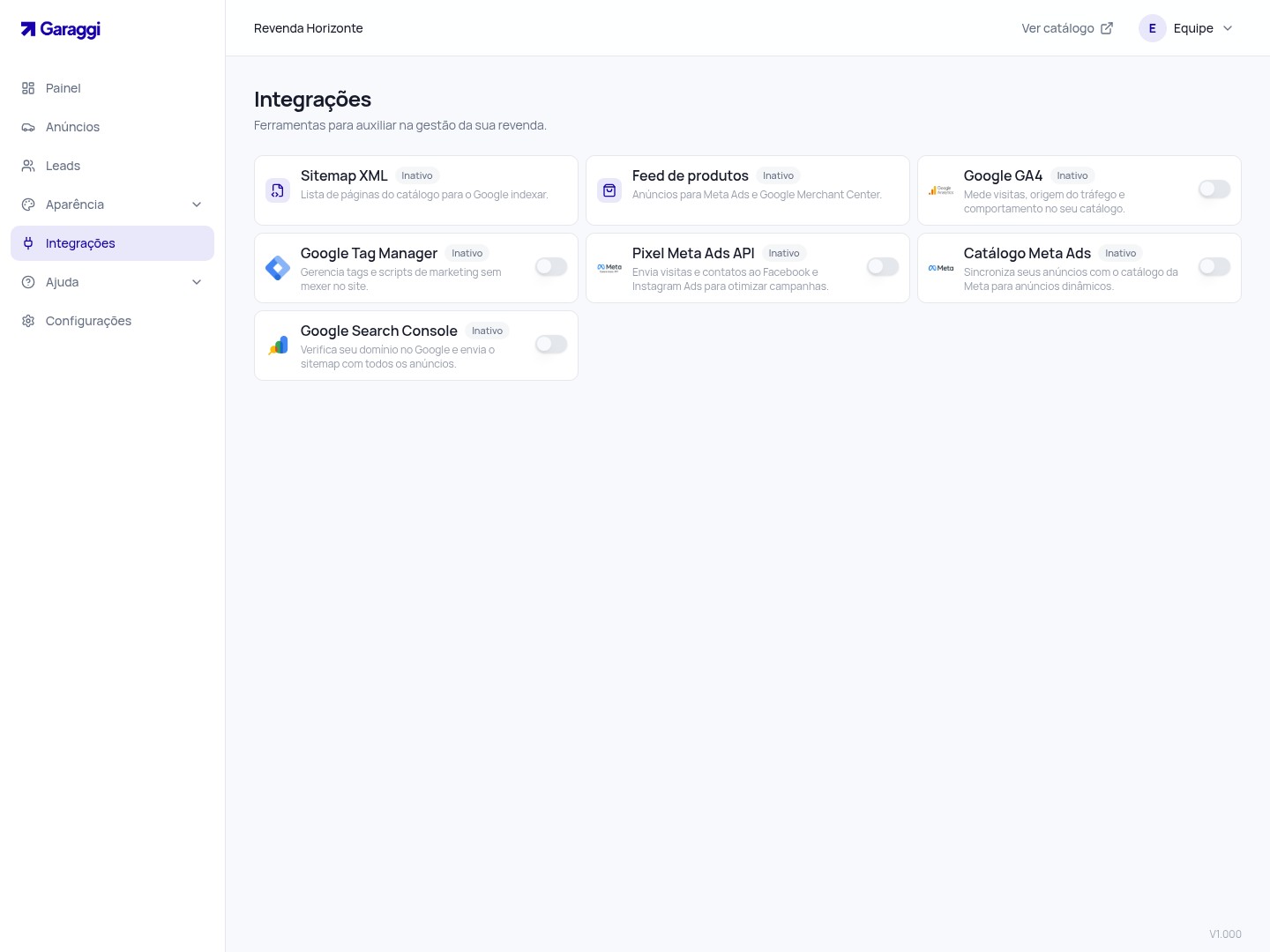Open Configurações from the sidebar
The height and width of the screenshot is (952, 1270).
click(112, 321)
